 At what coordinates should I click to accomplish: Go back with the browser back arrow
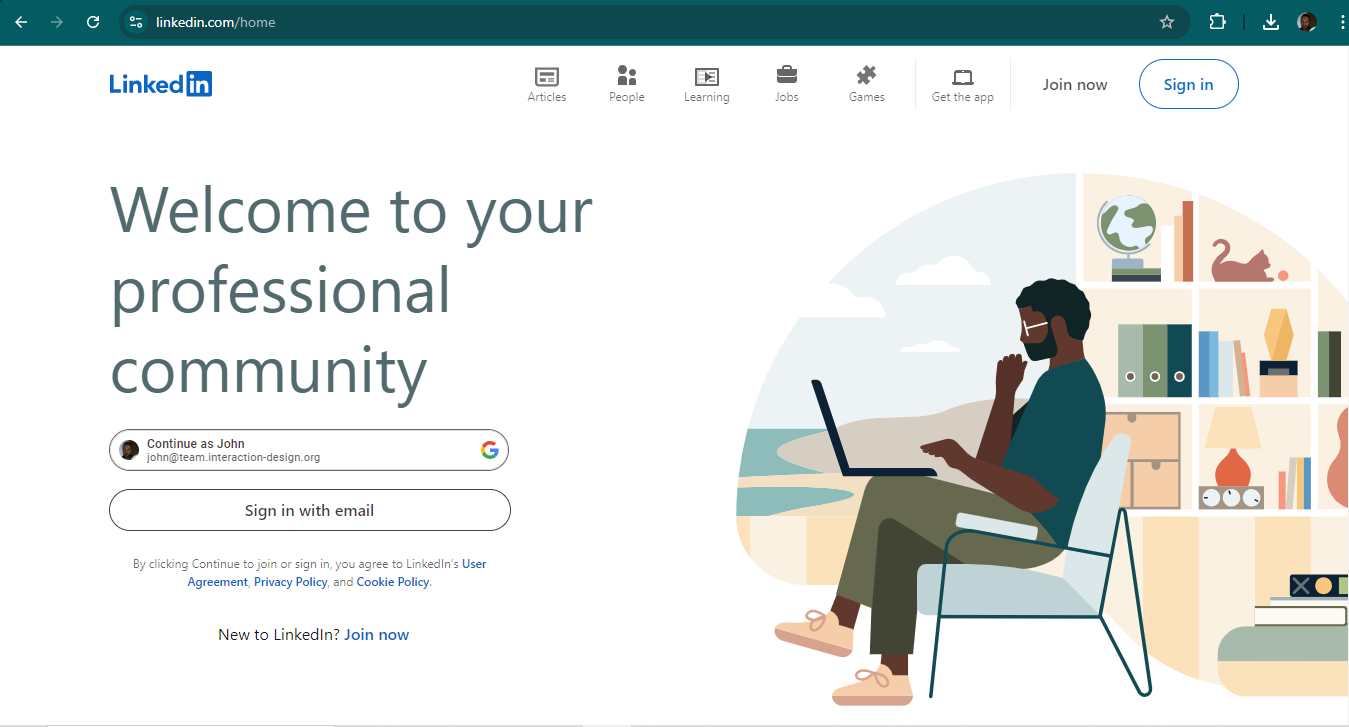click(x=21, y=21)
